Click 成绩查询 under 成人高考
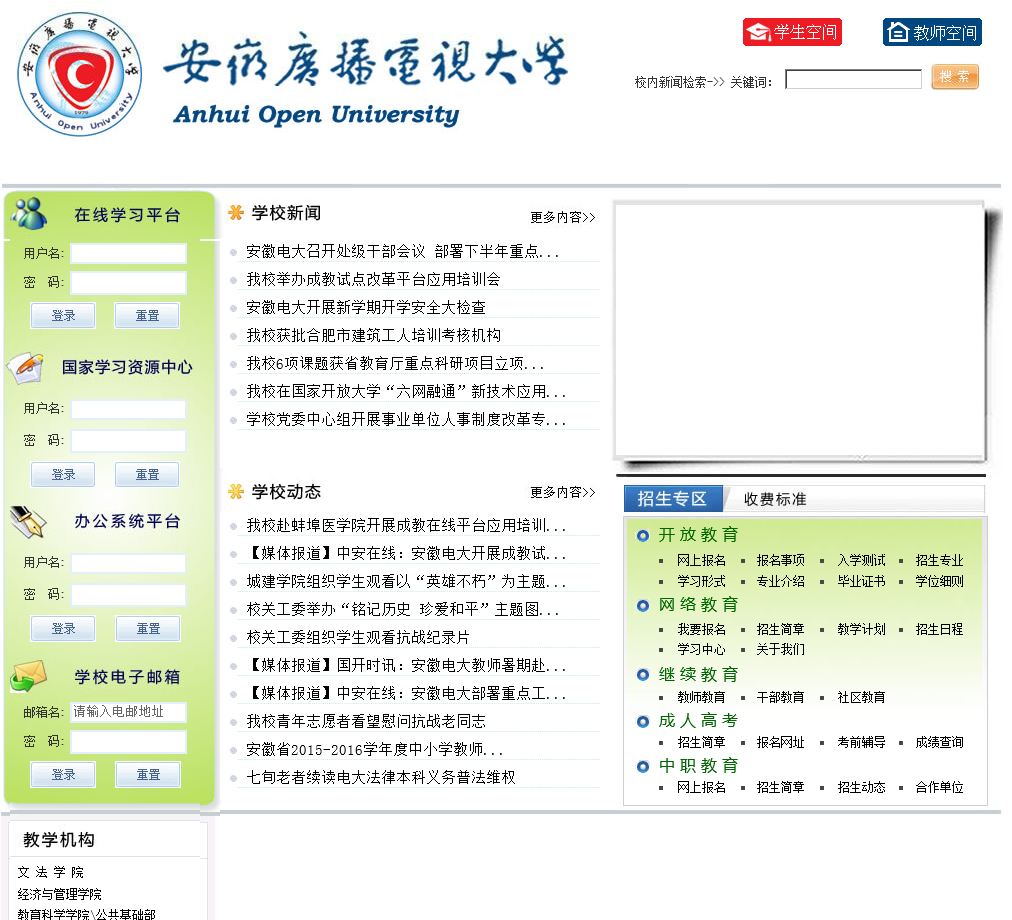This screenshot has height=920, width=1012. [x=939, y=742]
